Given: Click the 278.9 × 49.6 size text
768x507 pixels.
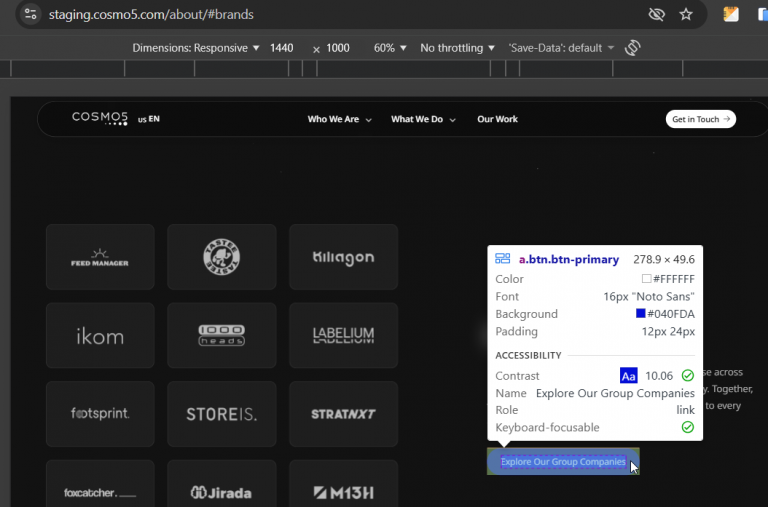Looking at the screenshot, I should pyautogui.click(x=664, y=259).
